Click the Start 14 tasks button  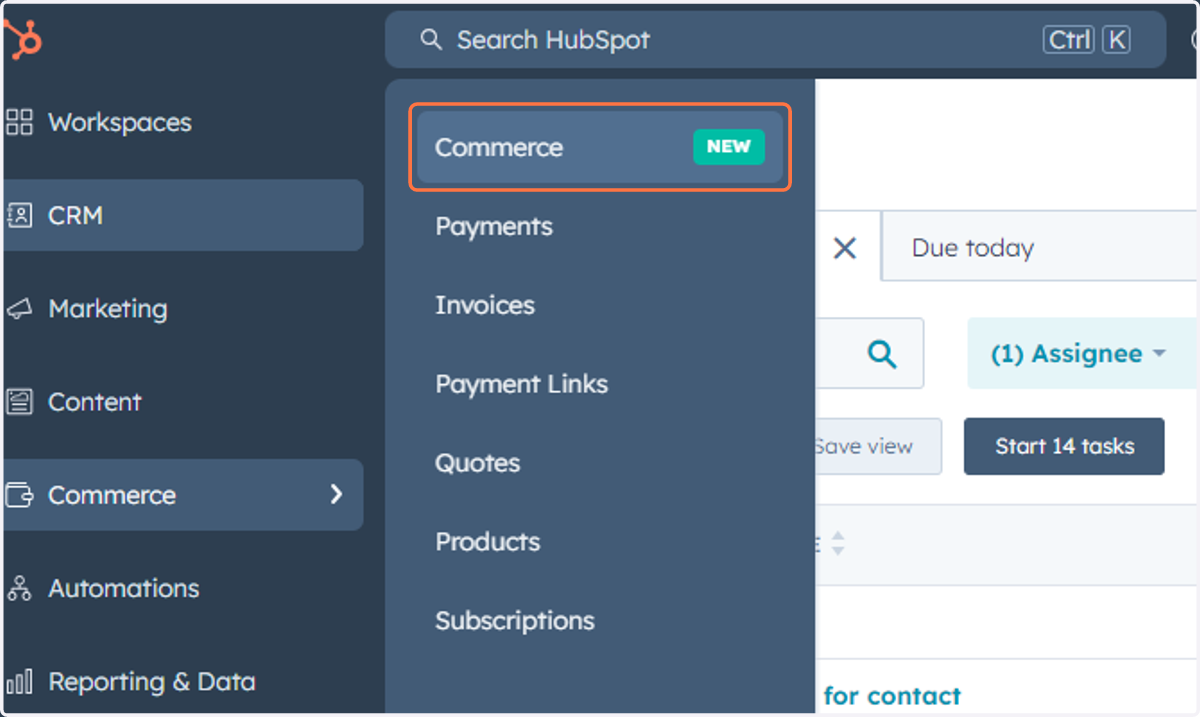click(x=1064, y=446)
